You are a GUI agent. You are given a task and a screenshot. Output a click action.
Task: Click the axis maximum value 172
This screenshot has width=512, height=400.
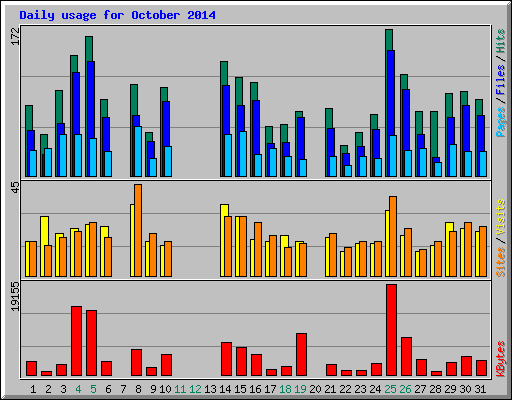click(x=15, y=36)
